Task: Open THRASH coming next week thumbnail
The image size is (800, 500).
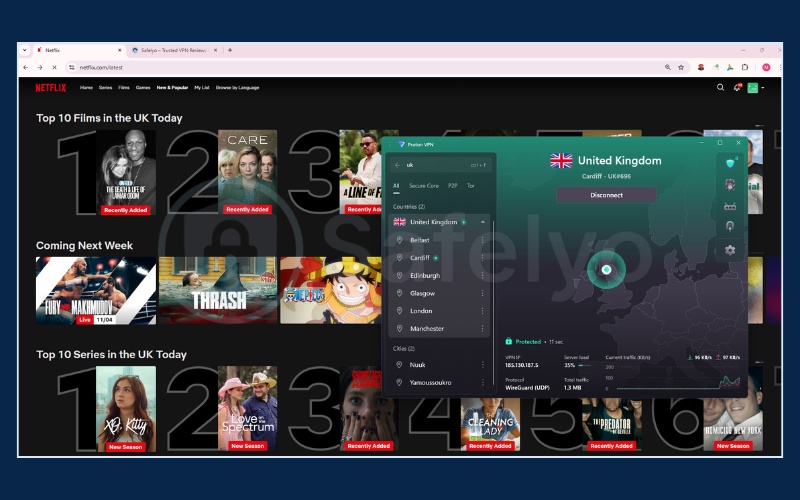Action: tap(218, 290)
